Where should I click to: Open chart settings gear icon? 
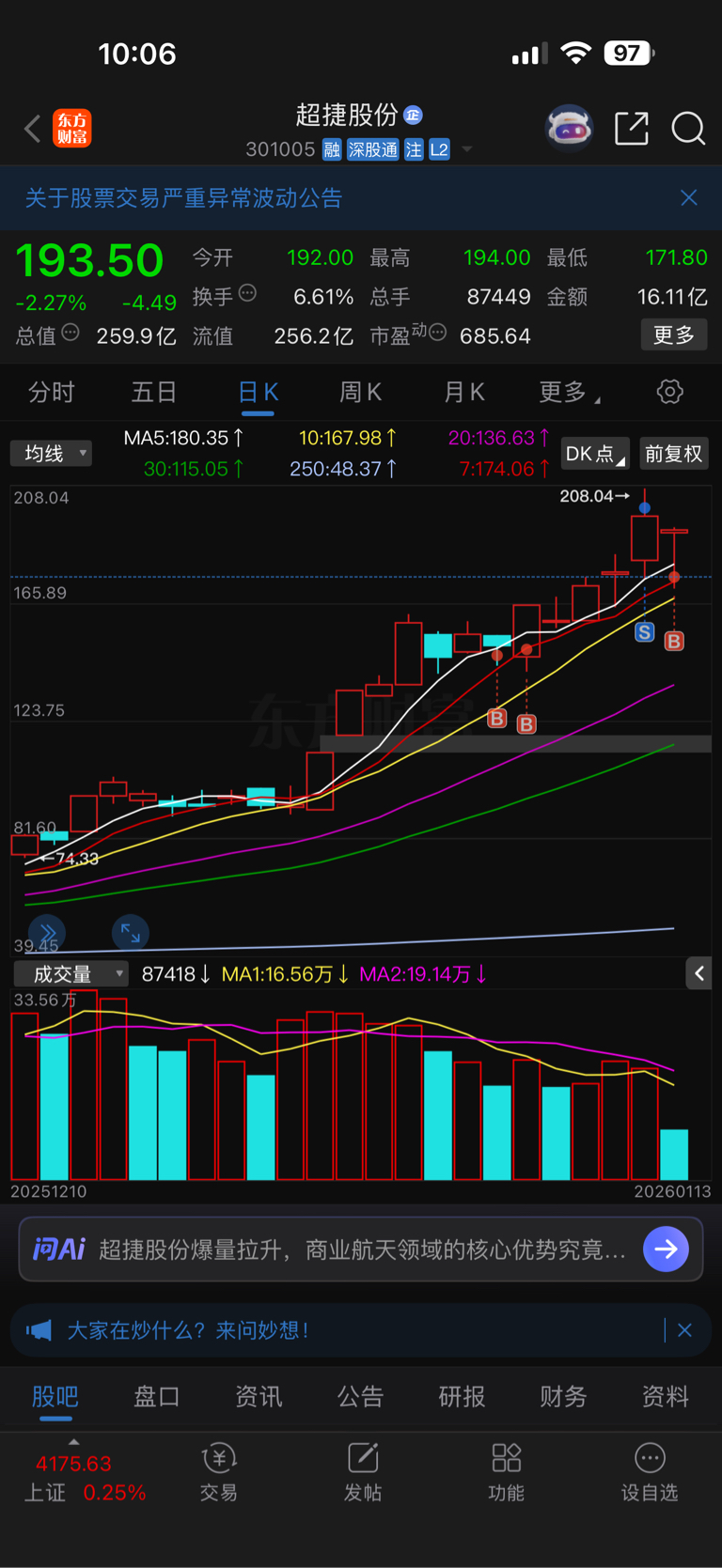669,392
